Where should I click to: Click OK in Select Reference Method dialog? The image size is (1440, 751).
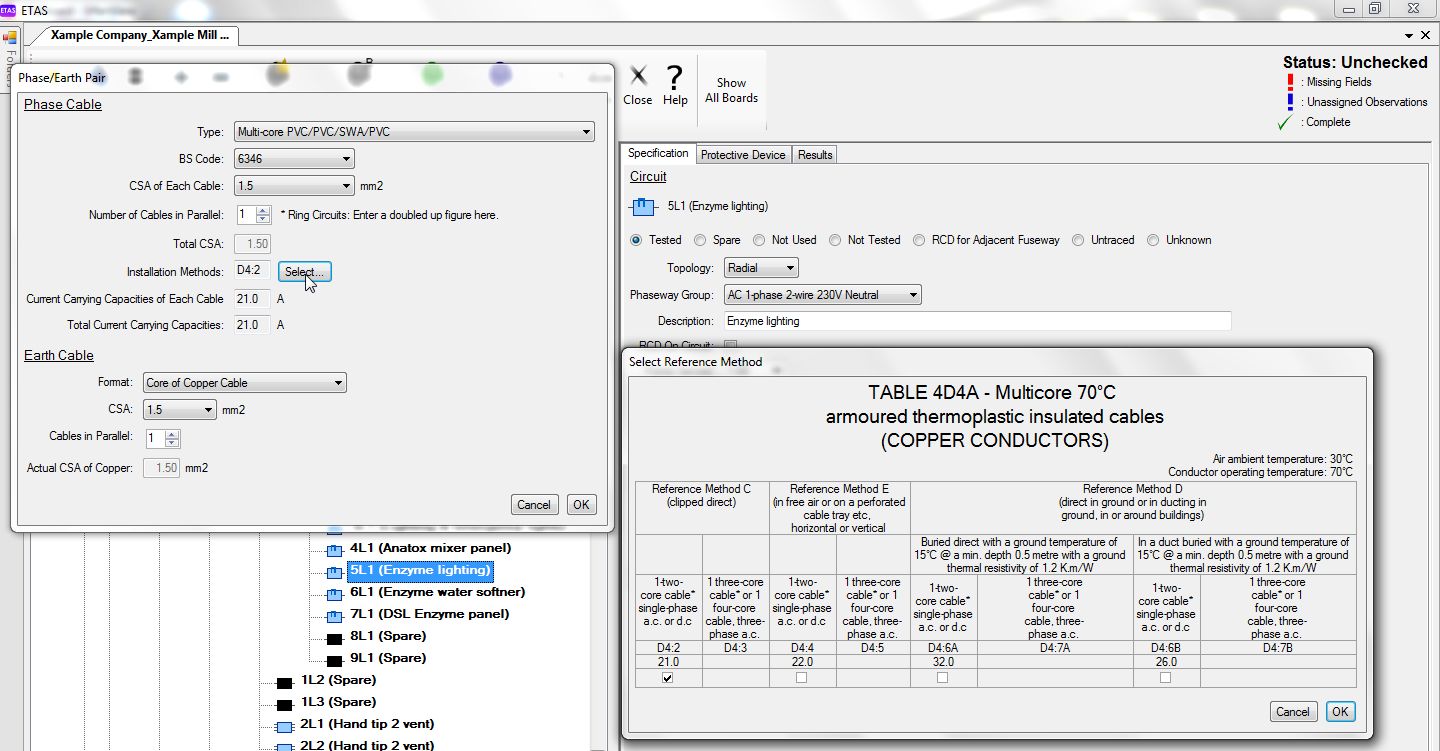coord(1340,712)
